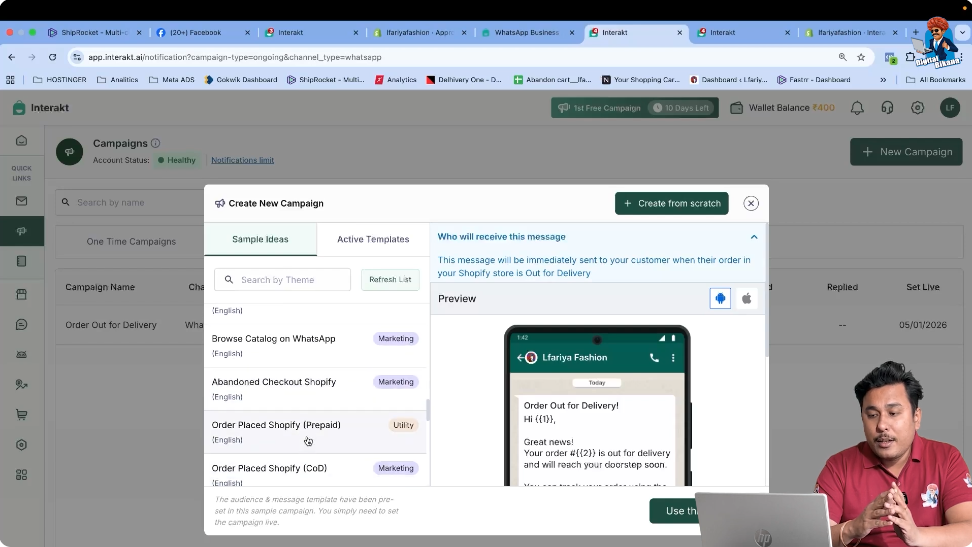Open the chat bubble icon in sidebar
The height and width of the screenshot is (547, 972).
(22, 324)
